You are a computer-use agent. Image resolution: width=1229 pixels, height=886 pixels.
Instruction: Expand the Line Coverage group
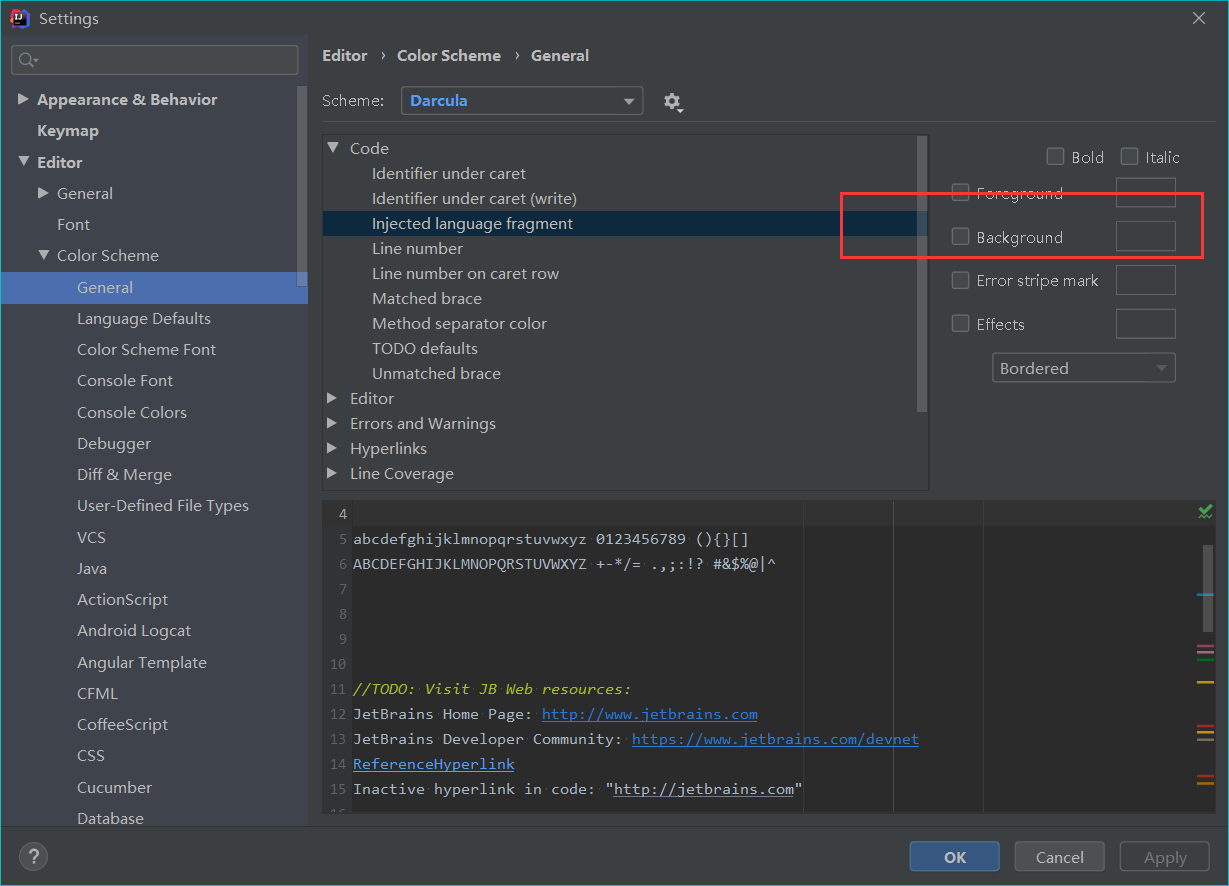point(333,473)
